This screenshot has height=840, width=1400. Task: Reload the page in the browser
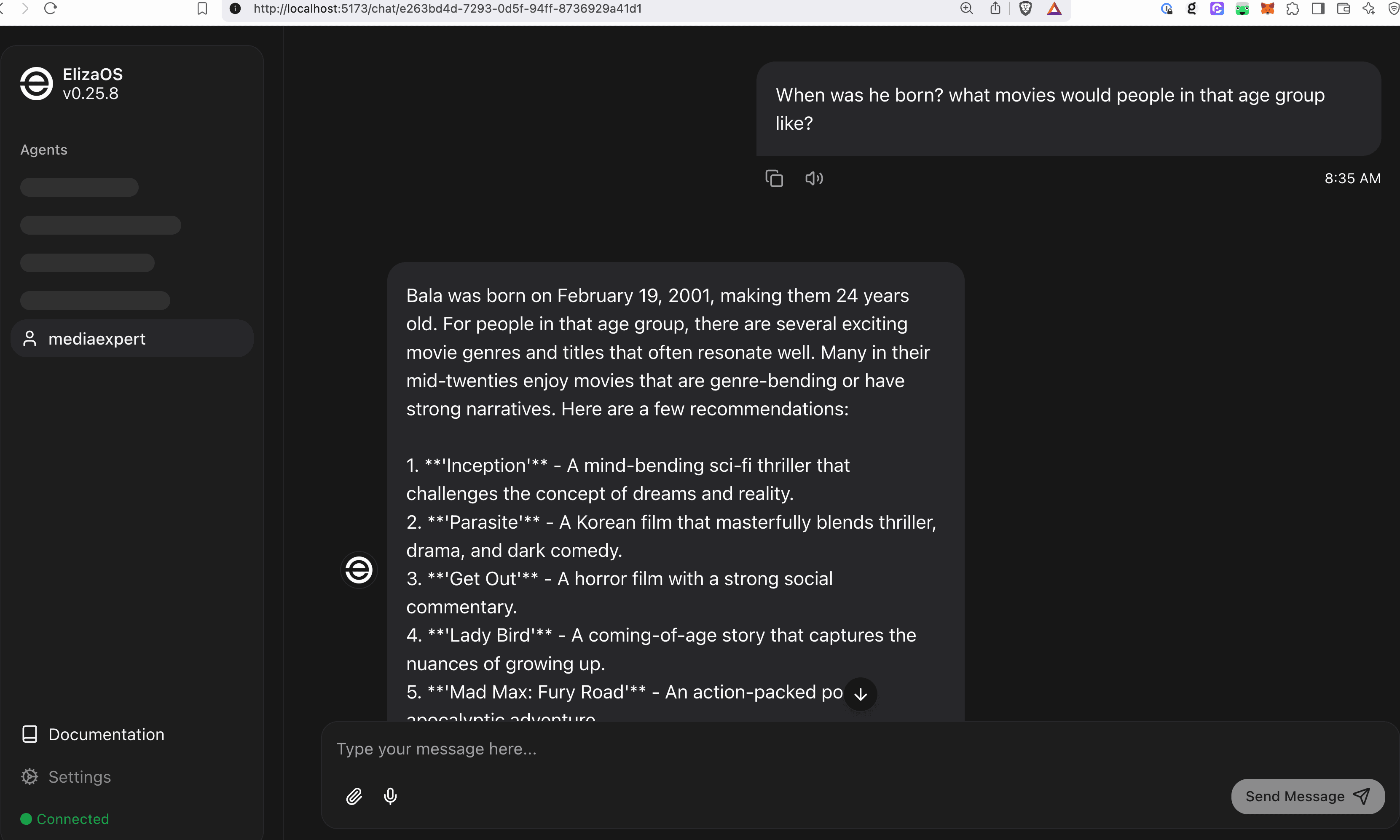click(51, 8)
